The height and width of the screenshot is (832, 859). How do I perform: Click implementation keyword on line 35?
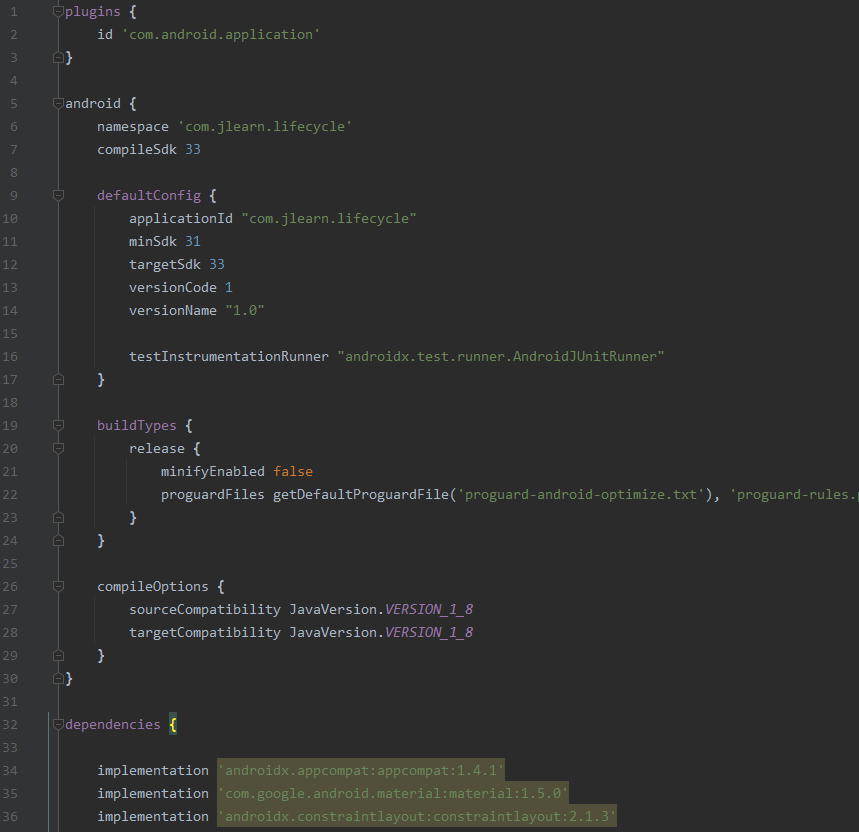tap(153, 794)
